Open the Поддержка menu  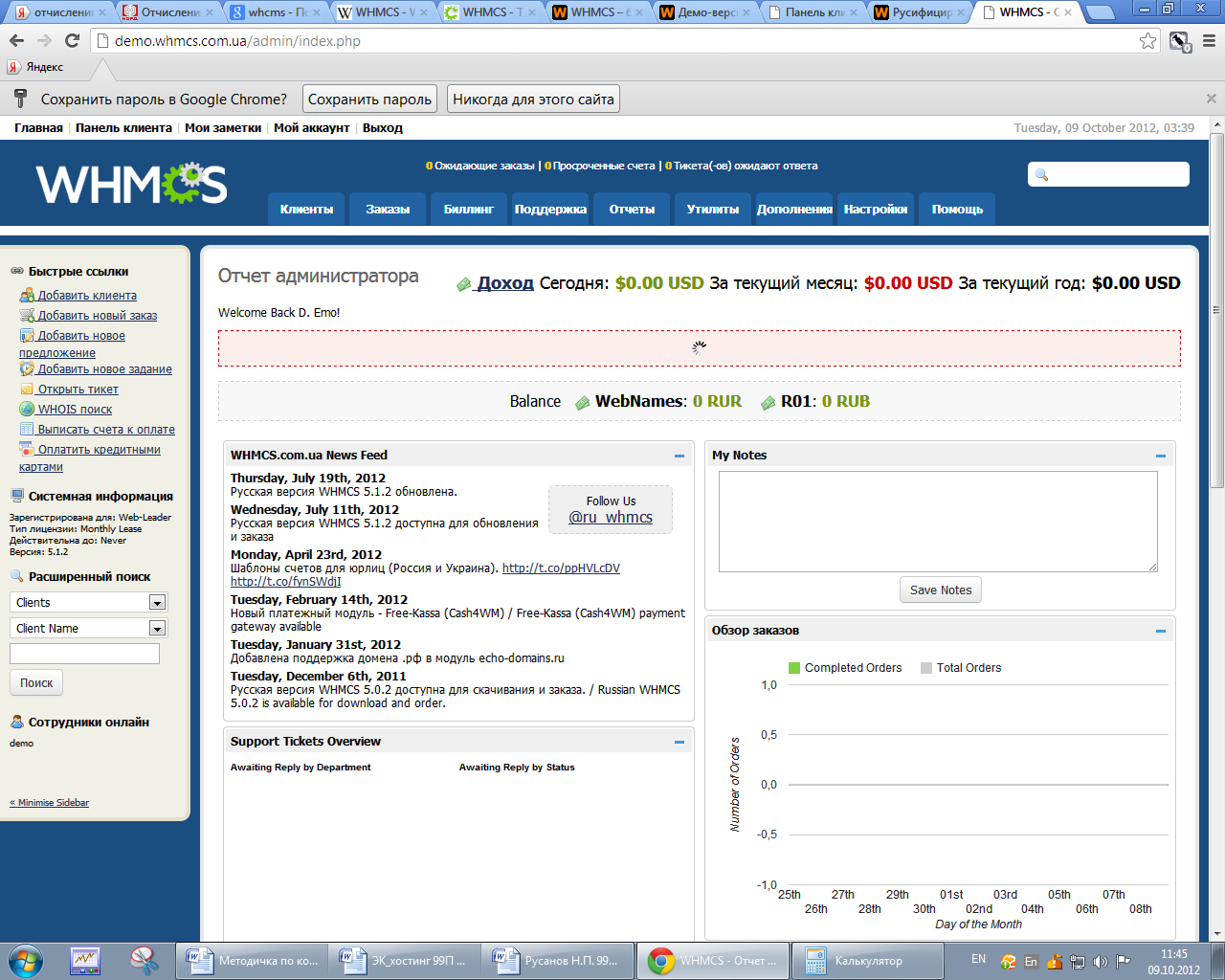(550, 209)
